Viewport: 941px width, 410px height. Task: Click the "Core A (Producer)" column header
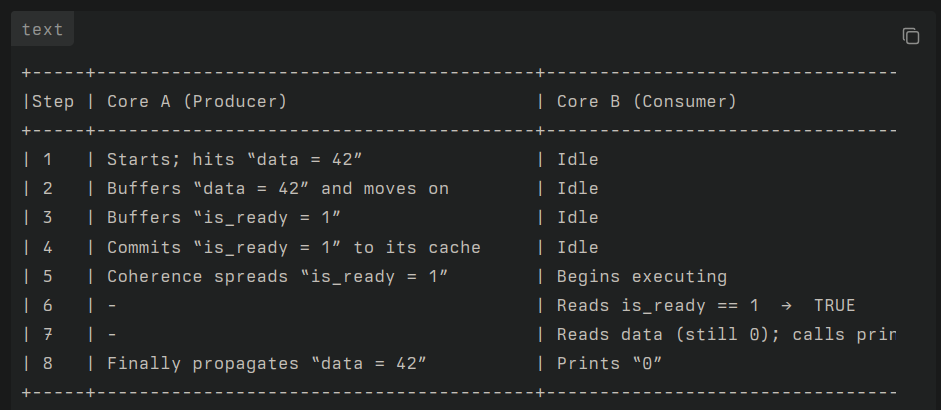click(x=197, y=101)
